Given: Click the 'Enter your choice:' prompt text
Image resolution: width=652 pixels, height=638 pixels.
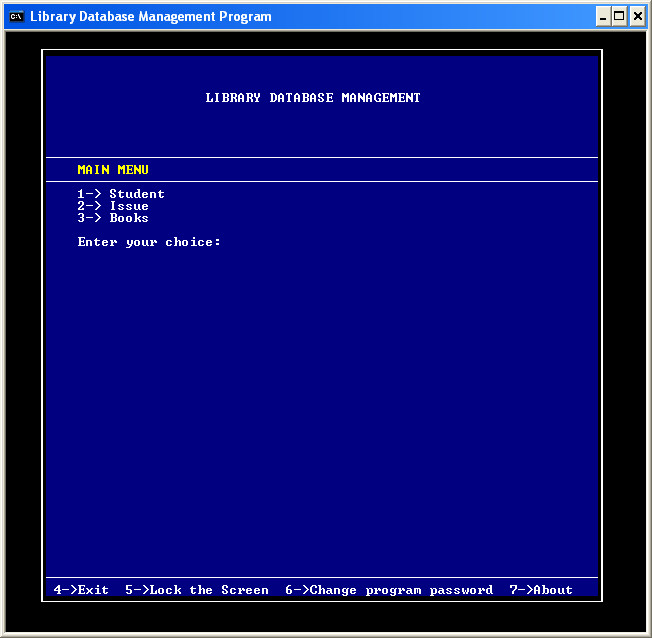Looking at the screenshot, I should (149, 242).
